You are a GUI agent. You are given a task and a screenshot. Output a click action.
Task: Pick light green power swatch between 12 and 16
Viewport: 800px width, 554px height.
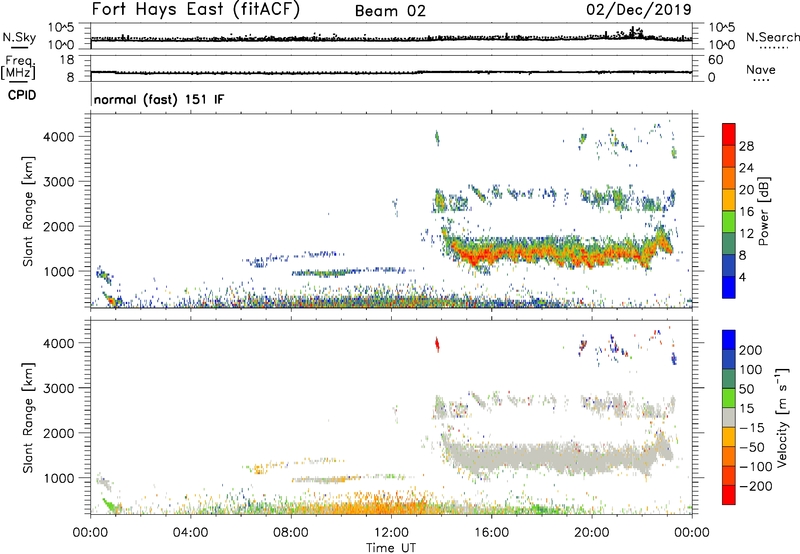click(729, 222)
